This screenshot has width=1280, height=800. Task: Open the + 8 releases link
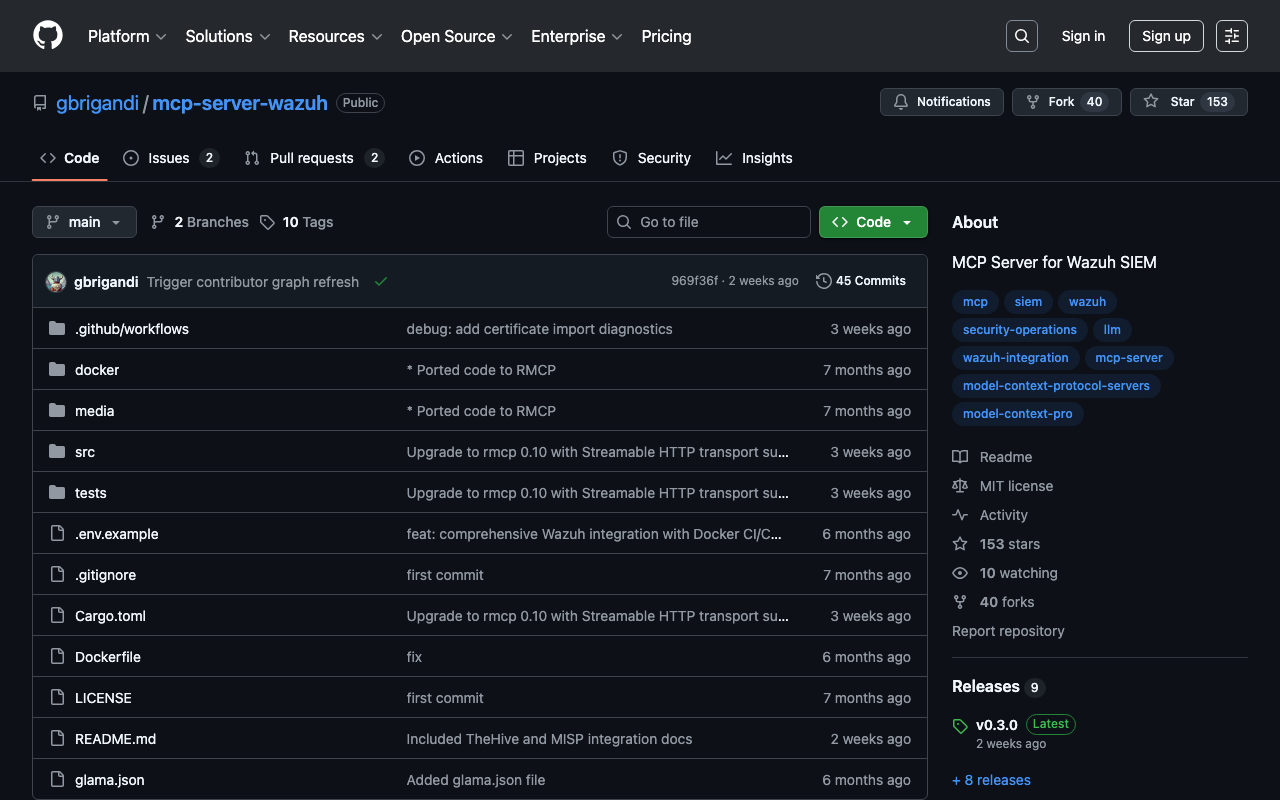(991, 780)
